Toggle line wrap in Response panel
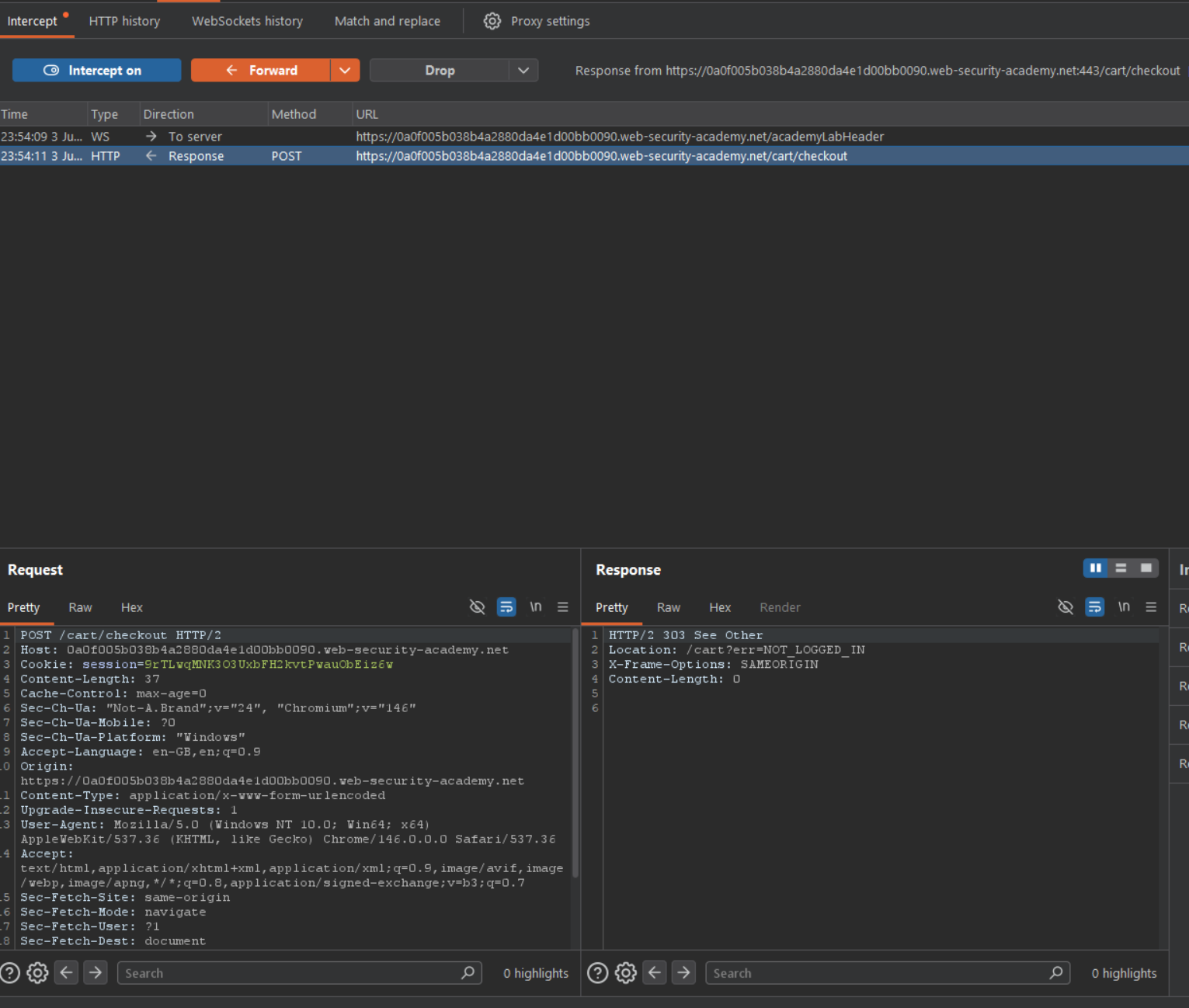The width and height of the screenshot is (1189, 1008). click(x=1094, y=607)
